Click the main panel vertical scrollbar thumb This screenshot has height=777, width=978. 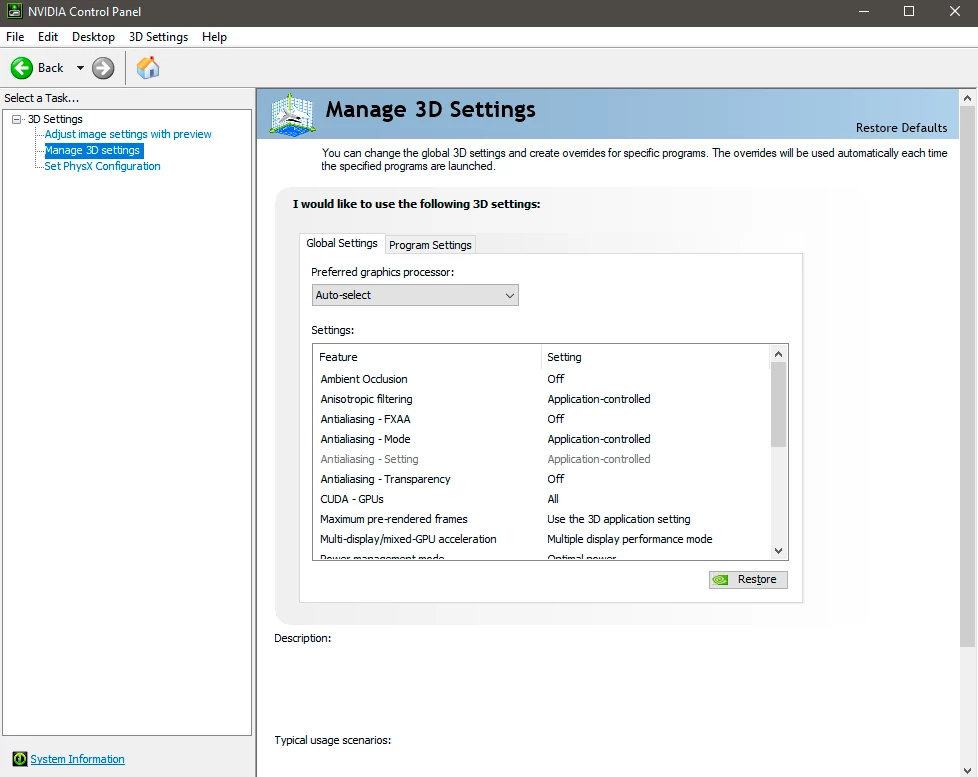[967, 377]
